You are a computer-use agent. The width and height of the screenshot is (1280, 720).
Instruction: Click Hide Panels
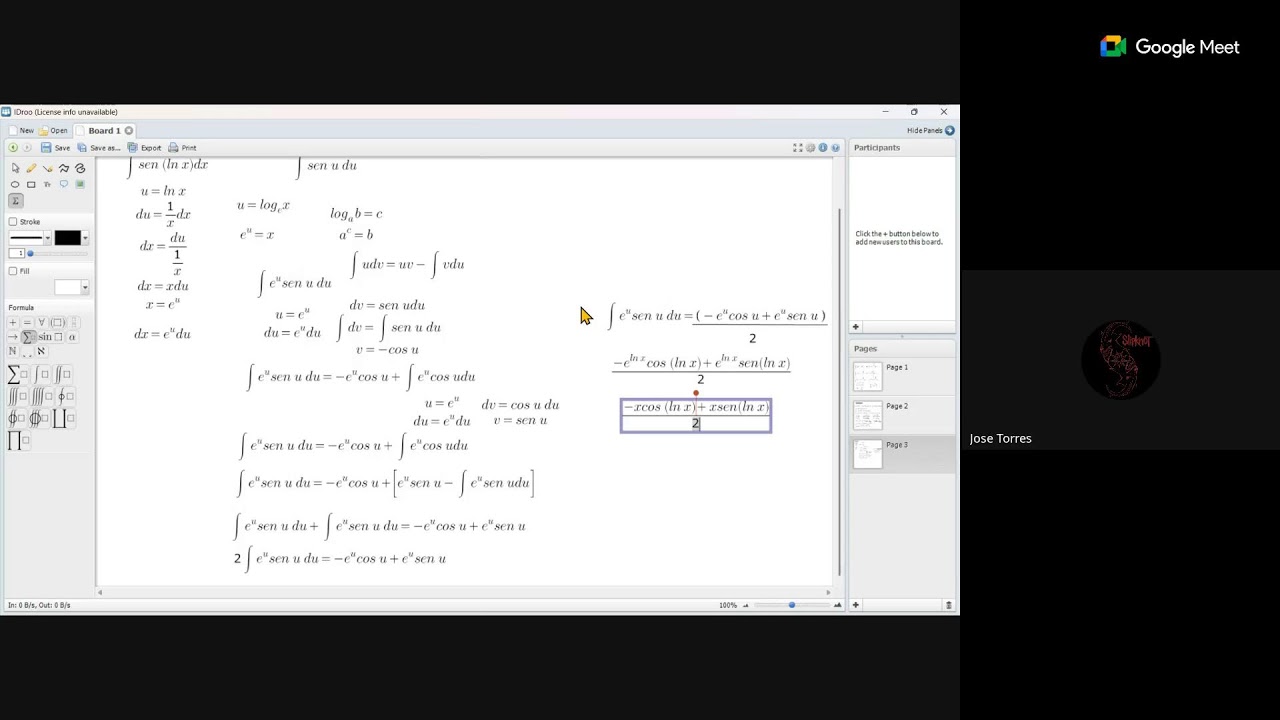click(x=930, y=131)
